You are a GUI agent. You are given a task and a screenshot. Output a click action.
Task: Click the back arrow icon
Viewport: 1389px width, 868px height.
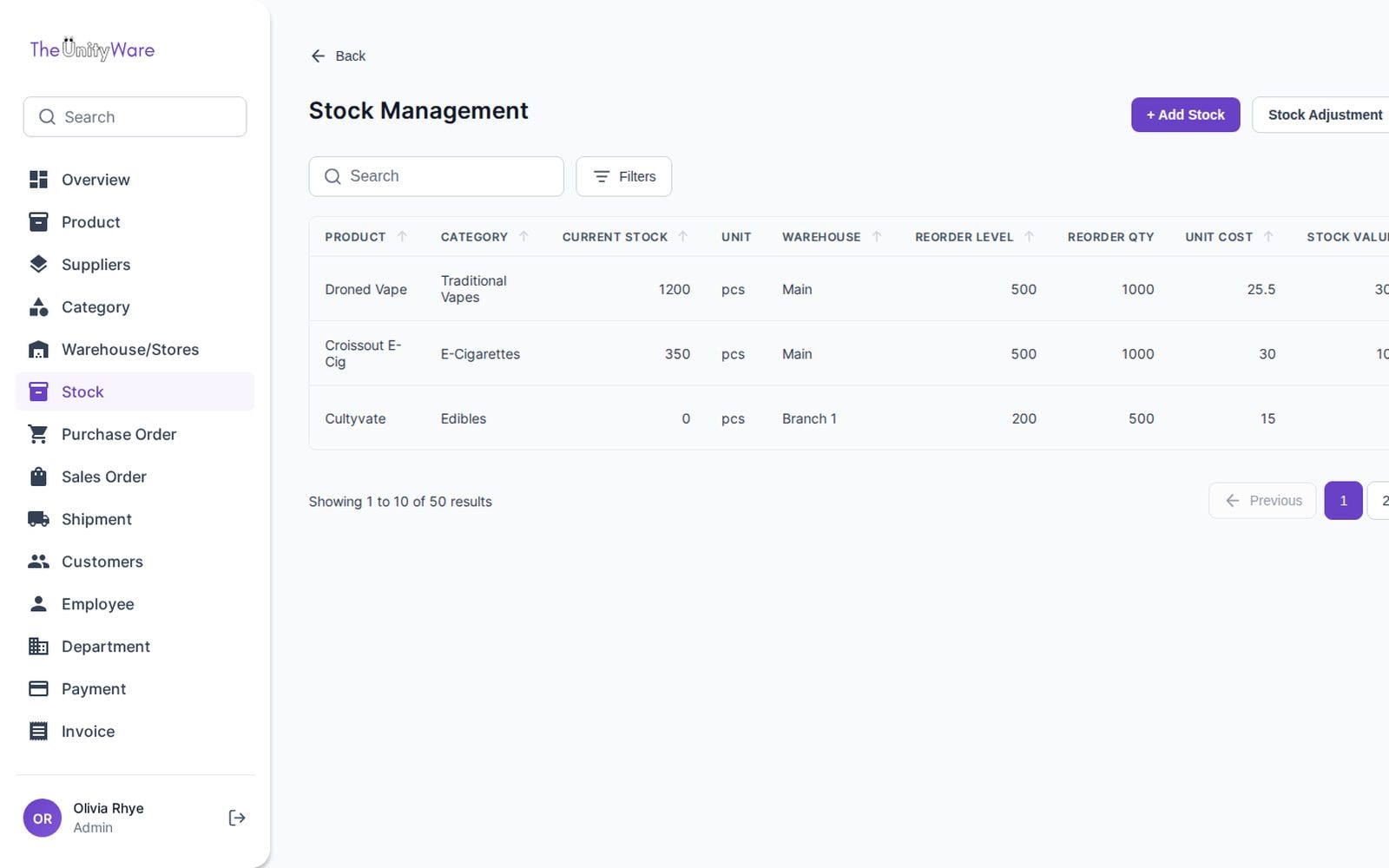318,56
